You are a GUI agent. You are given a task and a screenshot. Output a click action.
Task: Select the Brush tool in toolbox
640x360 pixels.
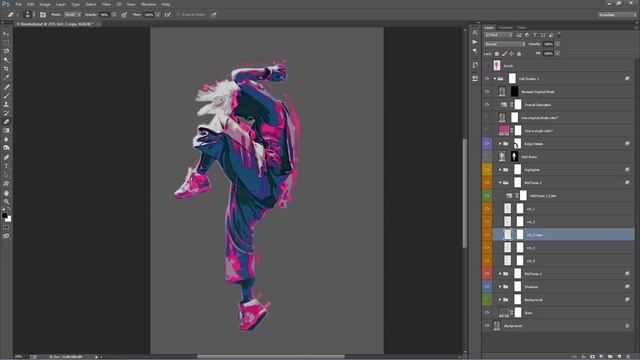click(6, 96)
